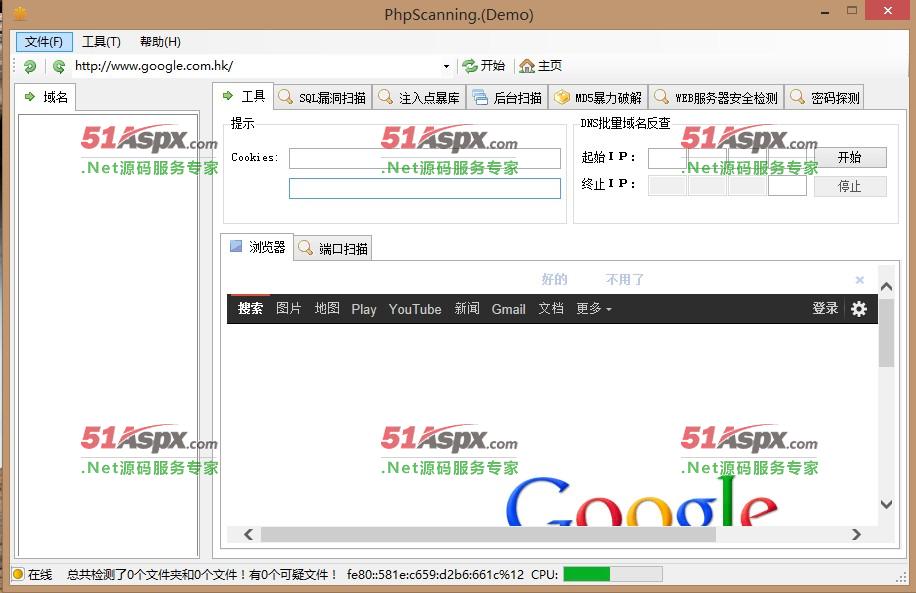
Task: Open the SQL漏洞扫描 tab
Action: pyautogui.click(x=322, y=98)
